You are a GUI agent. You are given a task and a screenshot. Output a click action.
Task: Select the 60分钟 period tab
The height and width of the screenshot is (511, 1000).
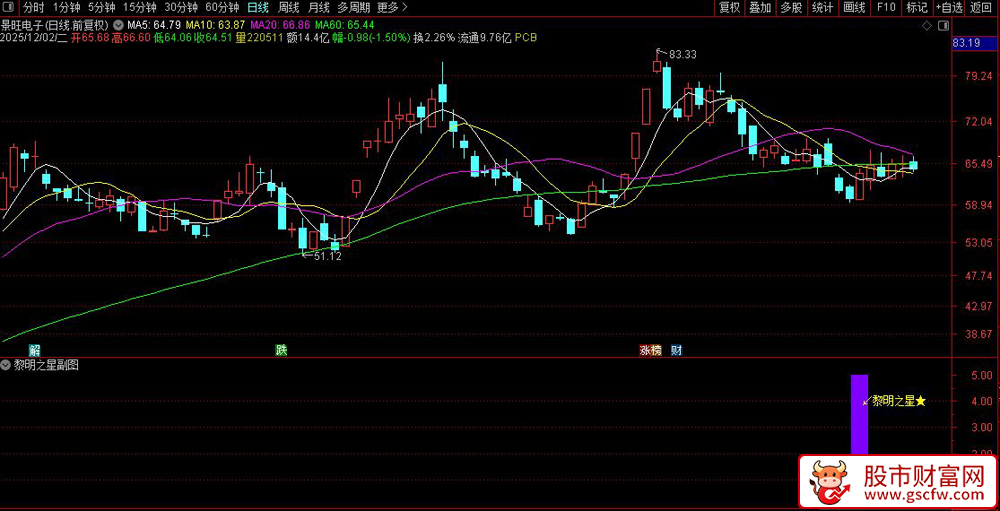point(223,8)
